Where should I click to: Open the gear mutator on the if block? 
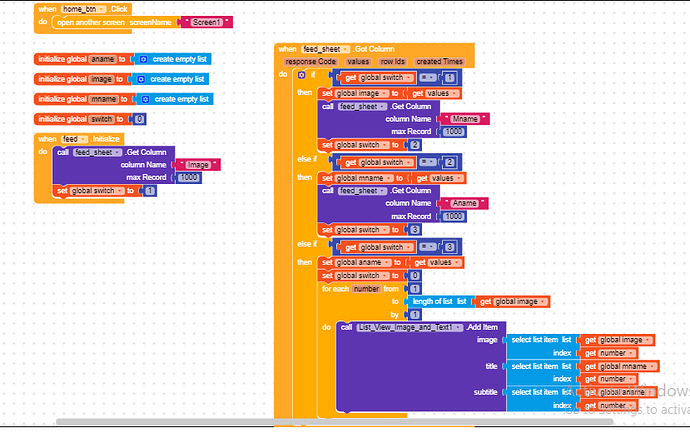(x=301, y=75)
